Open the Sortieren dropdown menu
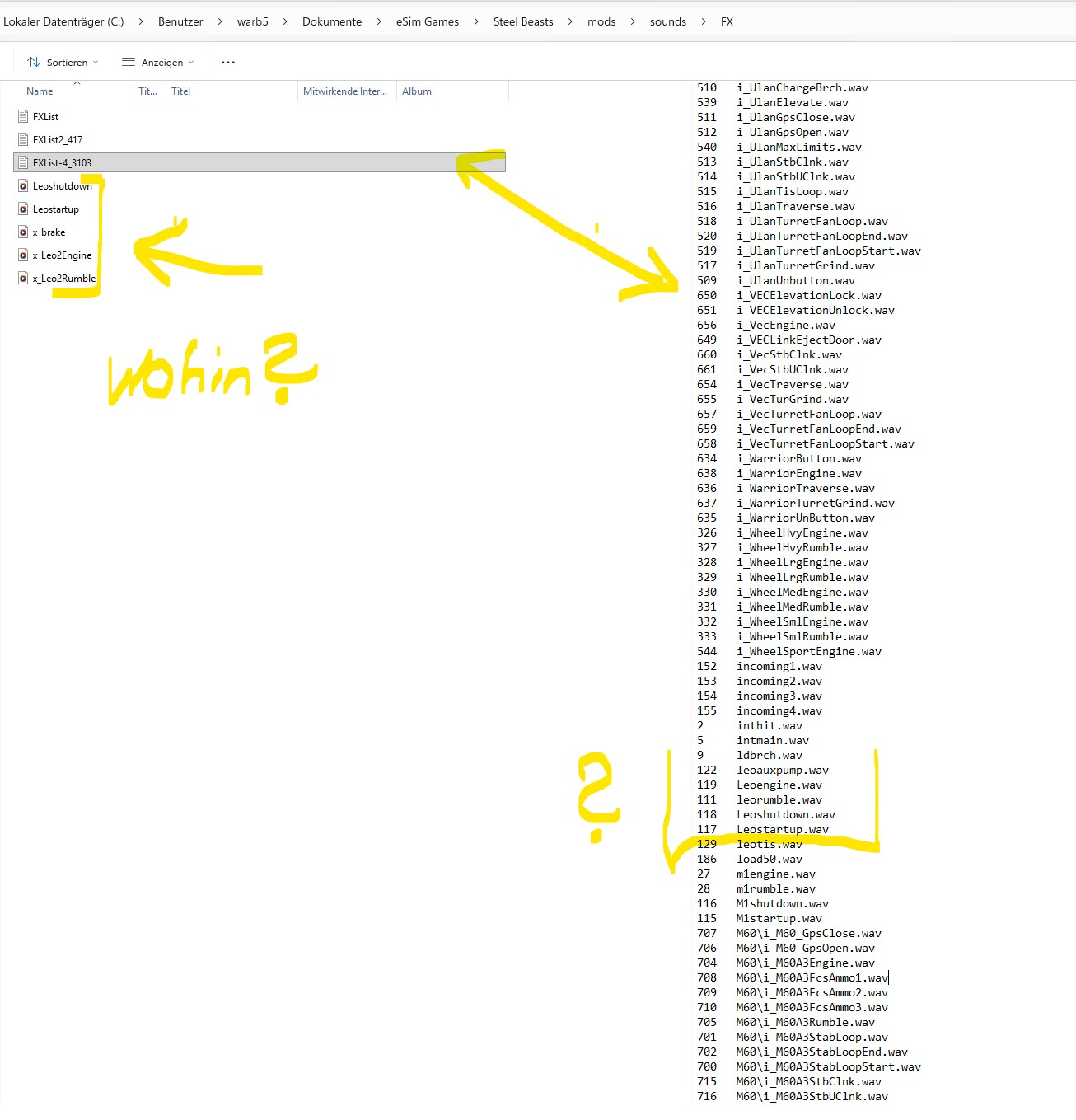The image size is (1076, 1120). pyautogui.click(x=63, y=63)
